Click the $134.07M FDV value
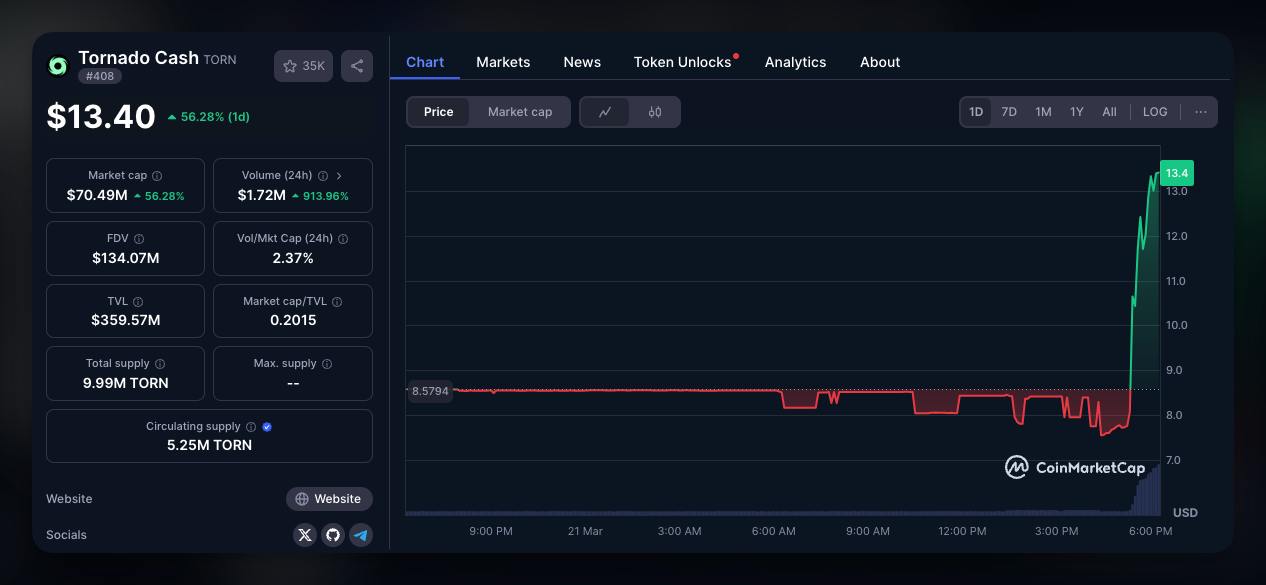This screenshot has height=585, width=1266. 126,258
